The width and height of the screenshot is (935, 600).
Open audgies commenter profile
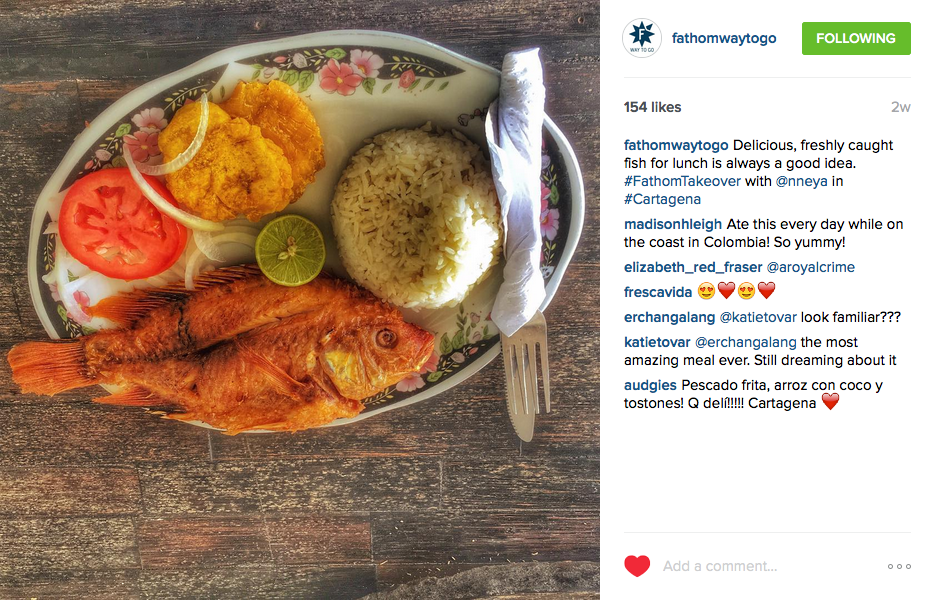point(650,385)
